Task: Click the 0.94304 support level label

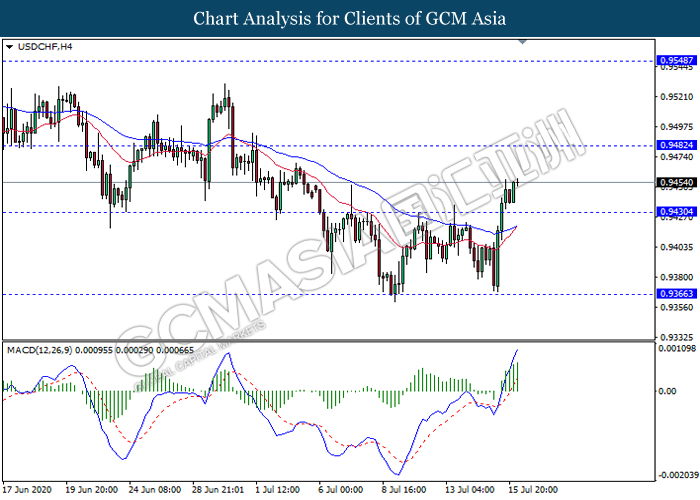Action: tap(677, 212)
